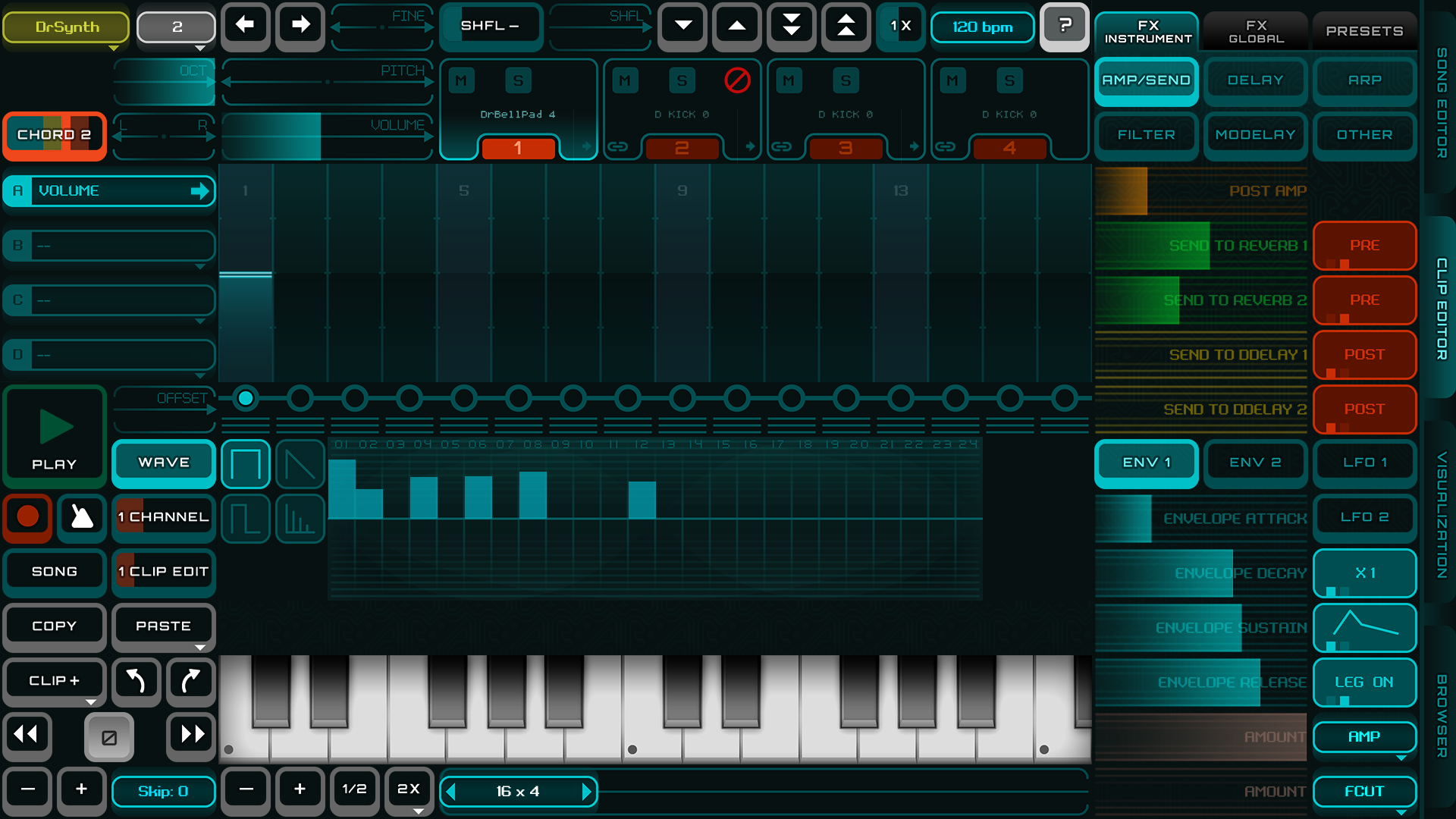Select the square waveform shape icon
1456x819 pixels.
coord(246,464)
